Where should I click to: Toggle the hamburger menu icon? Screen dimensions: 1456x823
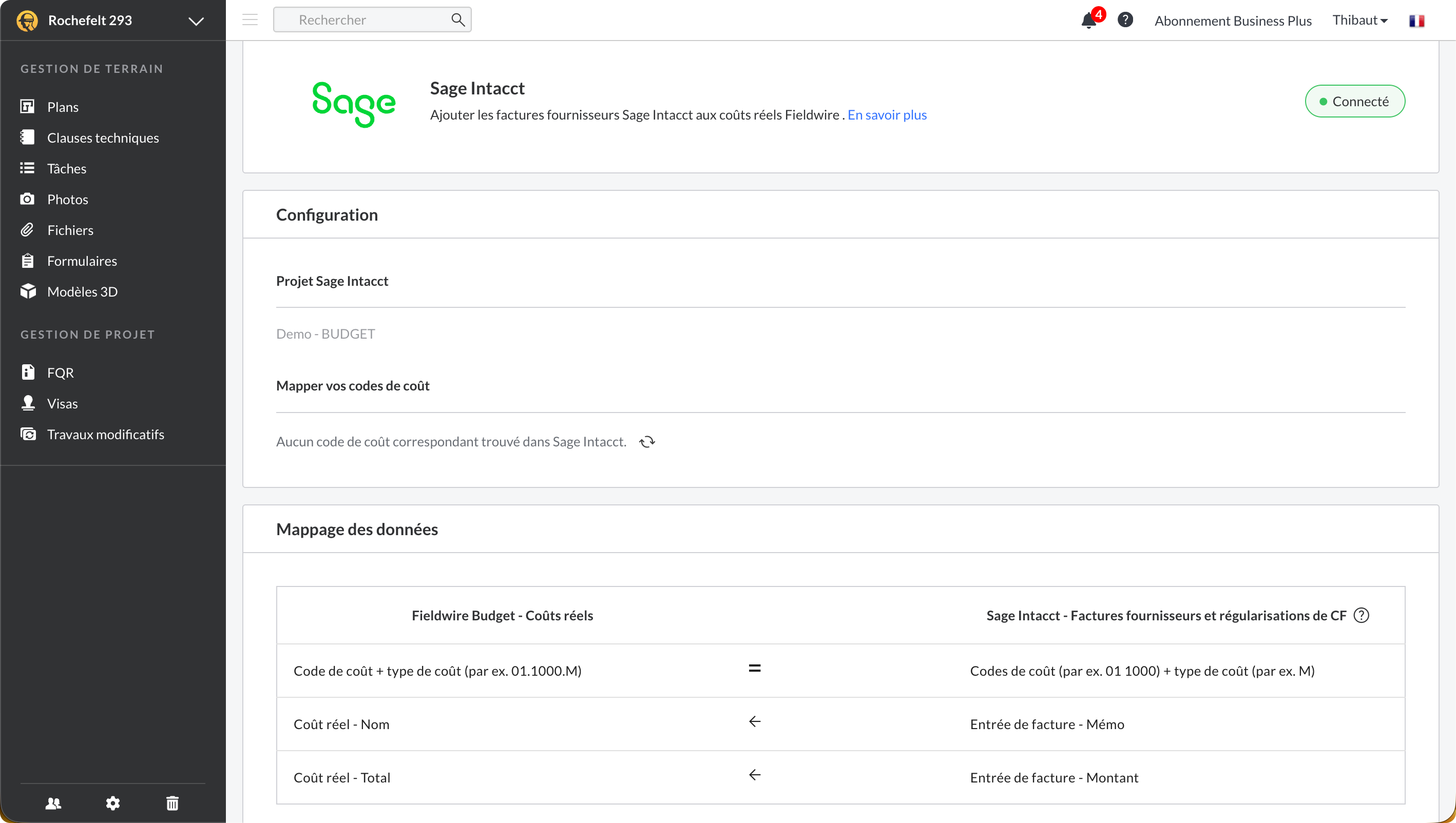pyautogui.click(x=250, y=20)
